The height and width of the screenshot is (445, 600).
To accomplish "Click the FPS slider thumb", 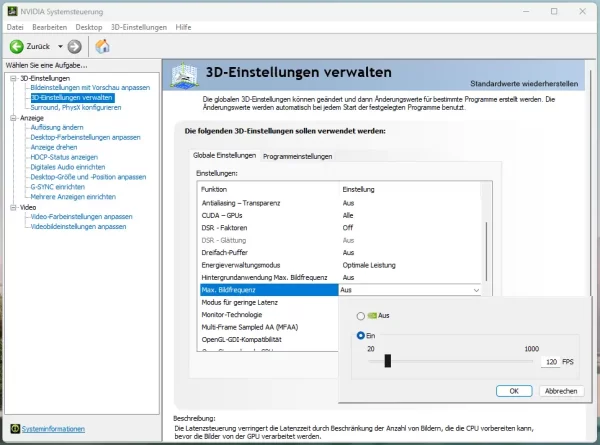I will [388, 361].
